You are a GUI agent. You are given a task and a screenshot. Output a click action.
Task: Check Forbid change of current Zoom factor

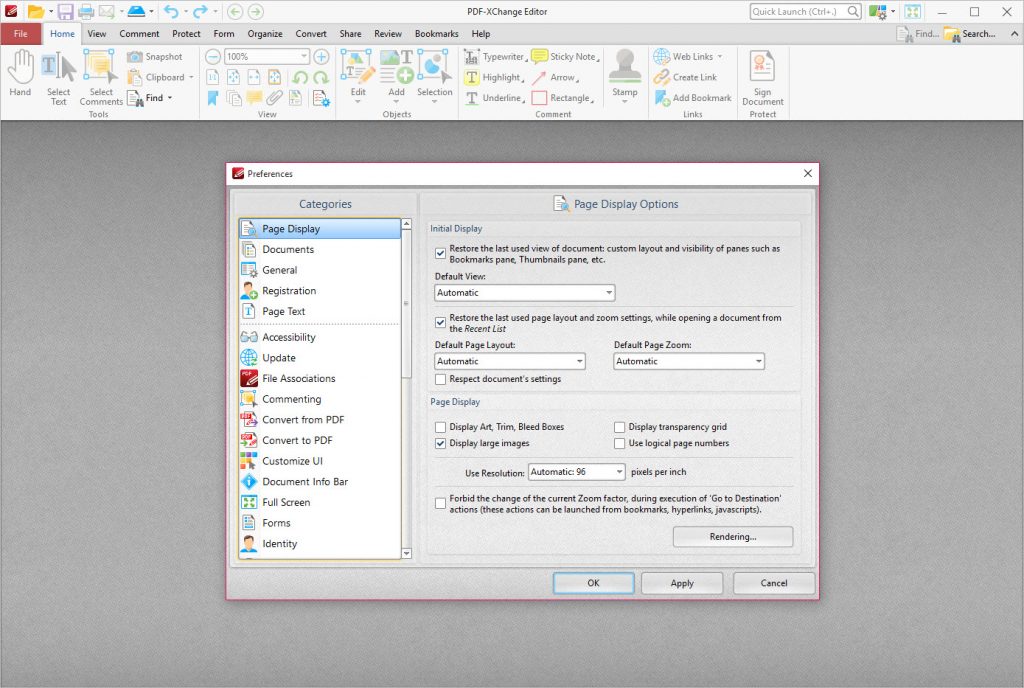pyautogui.click(x=441, y=504)
